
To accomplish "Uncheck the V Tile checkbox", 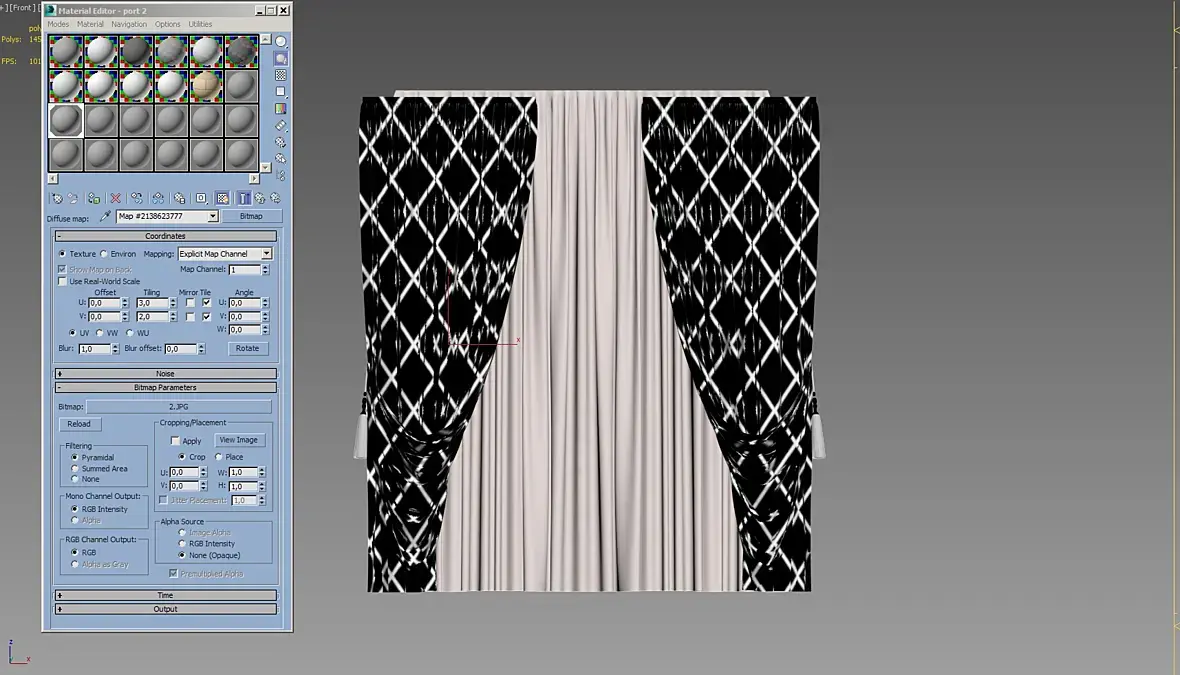I will 206,317.
